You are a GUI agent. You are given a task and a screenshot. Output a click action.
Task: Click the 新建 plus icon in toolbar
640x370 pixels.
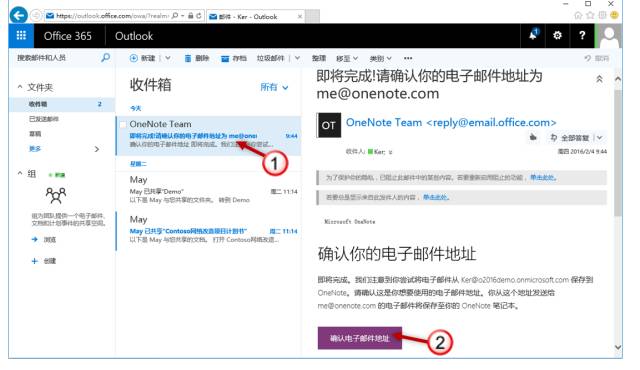point(133,58)
